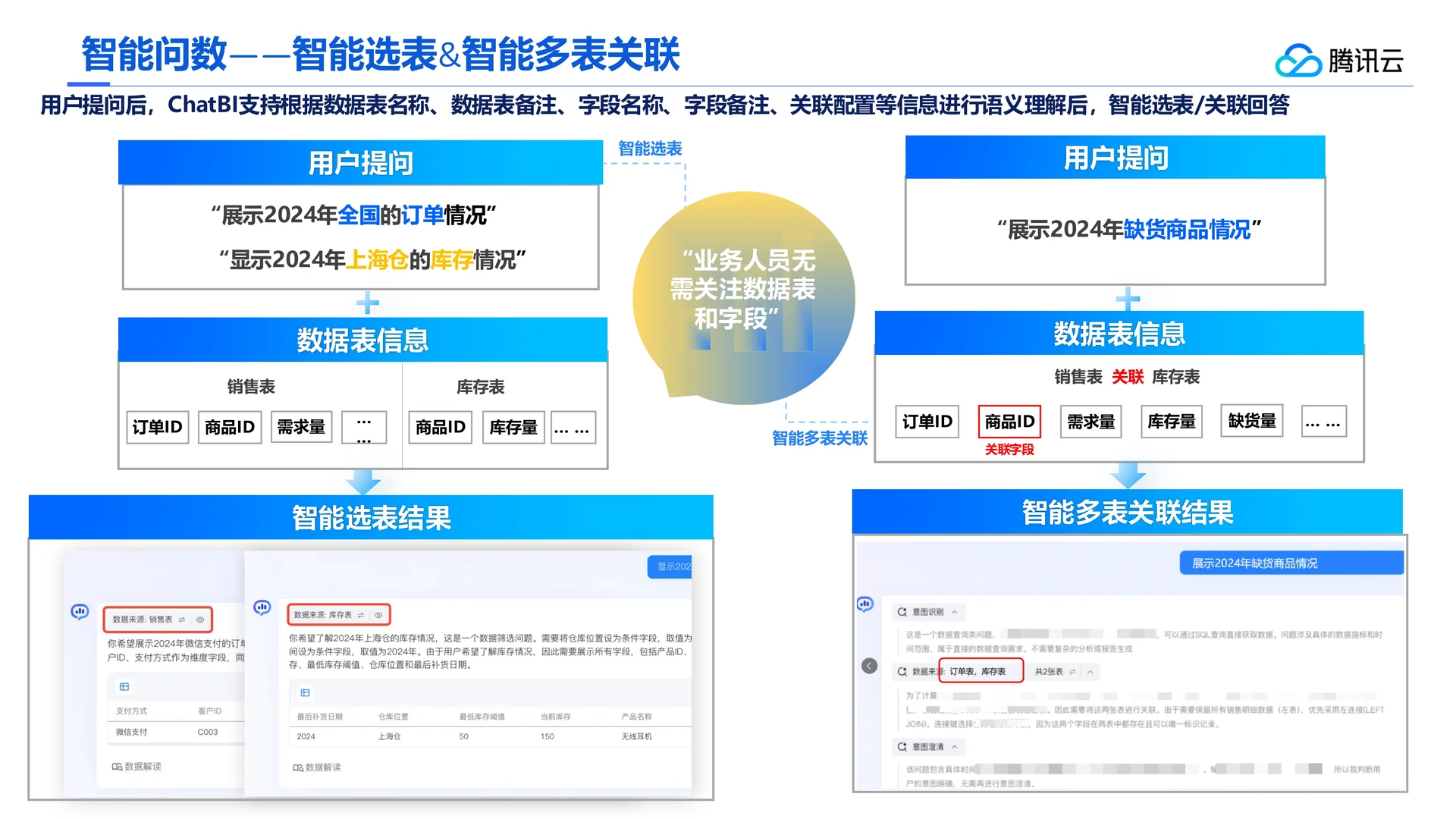This screenshot has width=1456, height=819.
Task: Click the ChatBI avatar icon beside the 销售表 answer
Action: tap(80, 612)
